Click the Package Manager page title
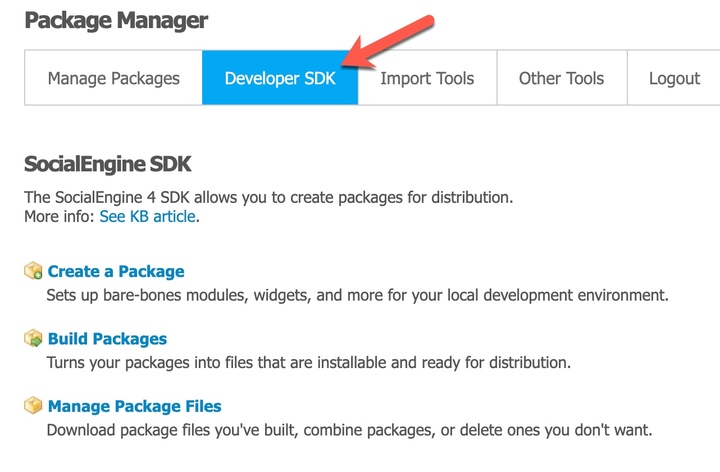This screenshot has height=472, width=720. [x=116, y=21]
